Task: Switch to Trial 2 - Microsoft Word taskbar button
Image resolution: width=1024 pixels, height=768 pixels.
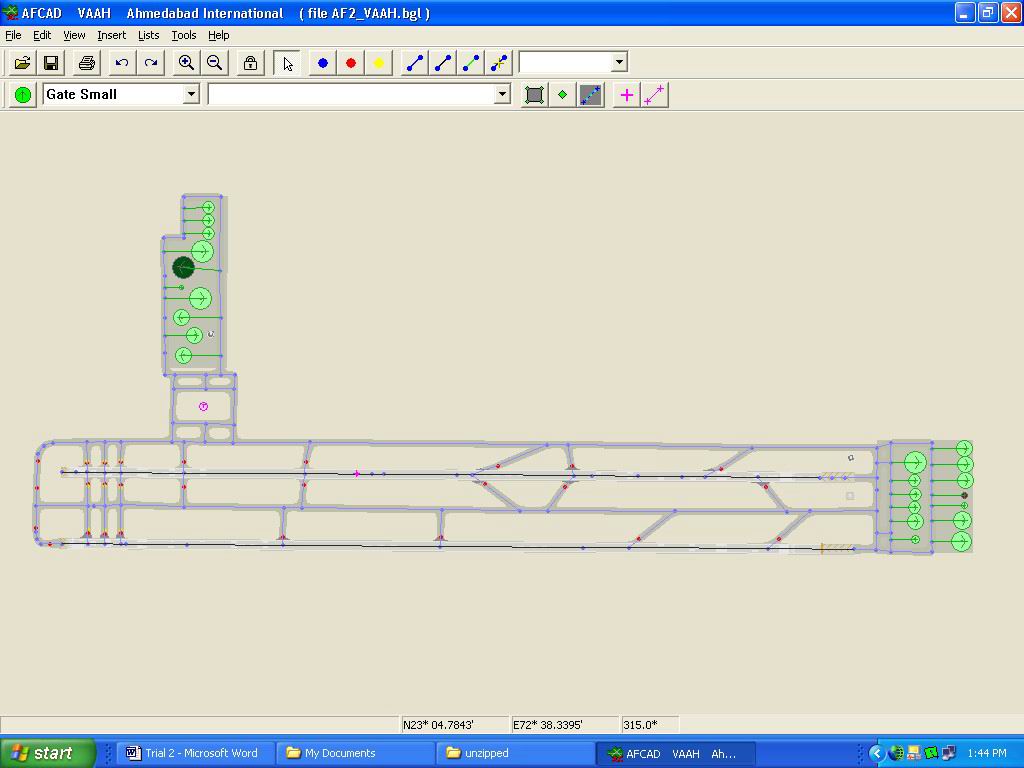Action: [x=197, y=753]
